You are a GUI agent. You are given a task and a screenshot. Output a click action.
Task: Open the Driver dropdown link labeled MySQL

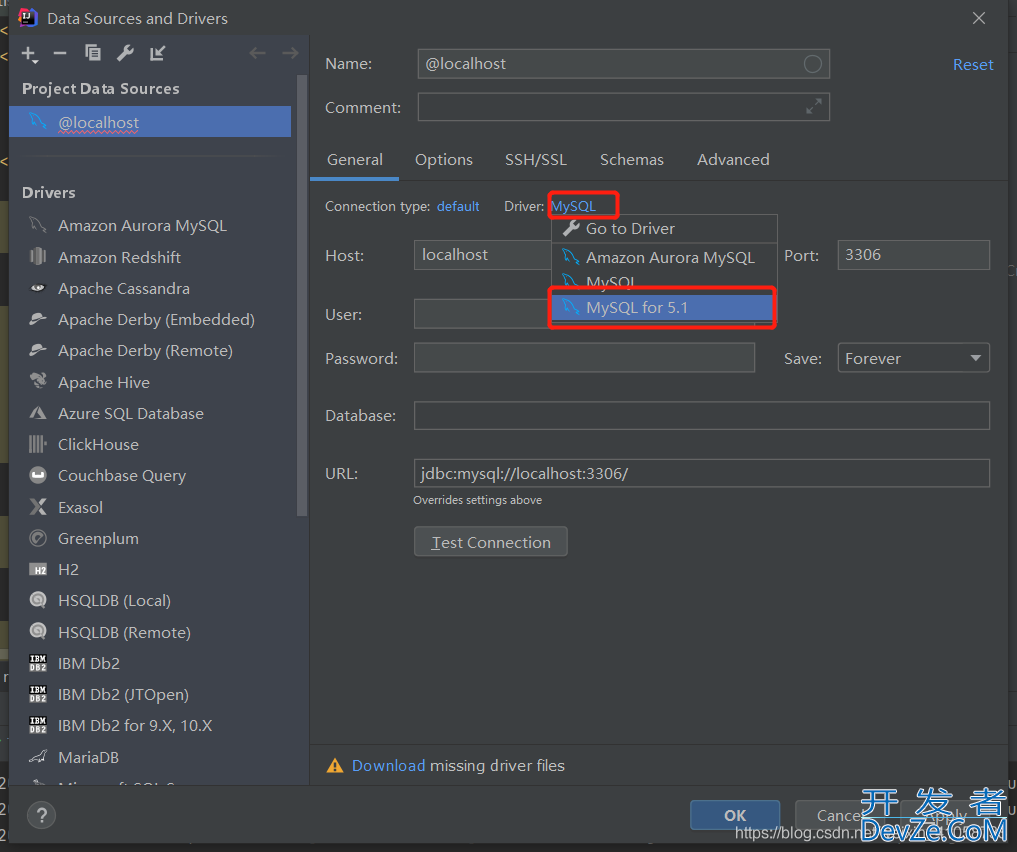573,206
